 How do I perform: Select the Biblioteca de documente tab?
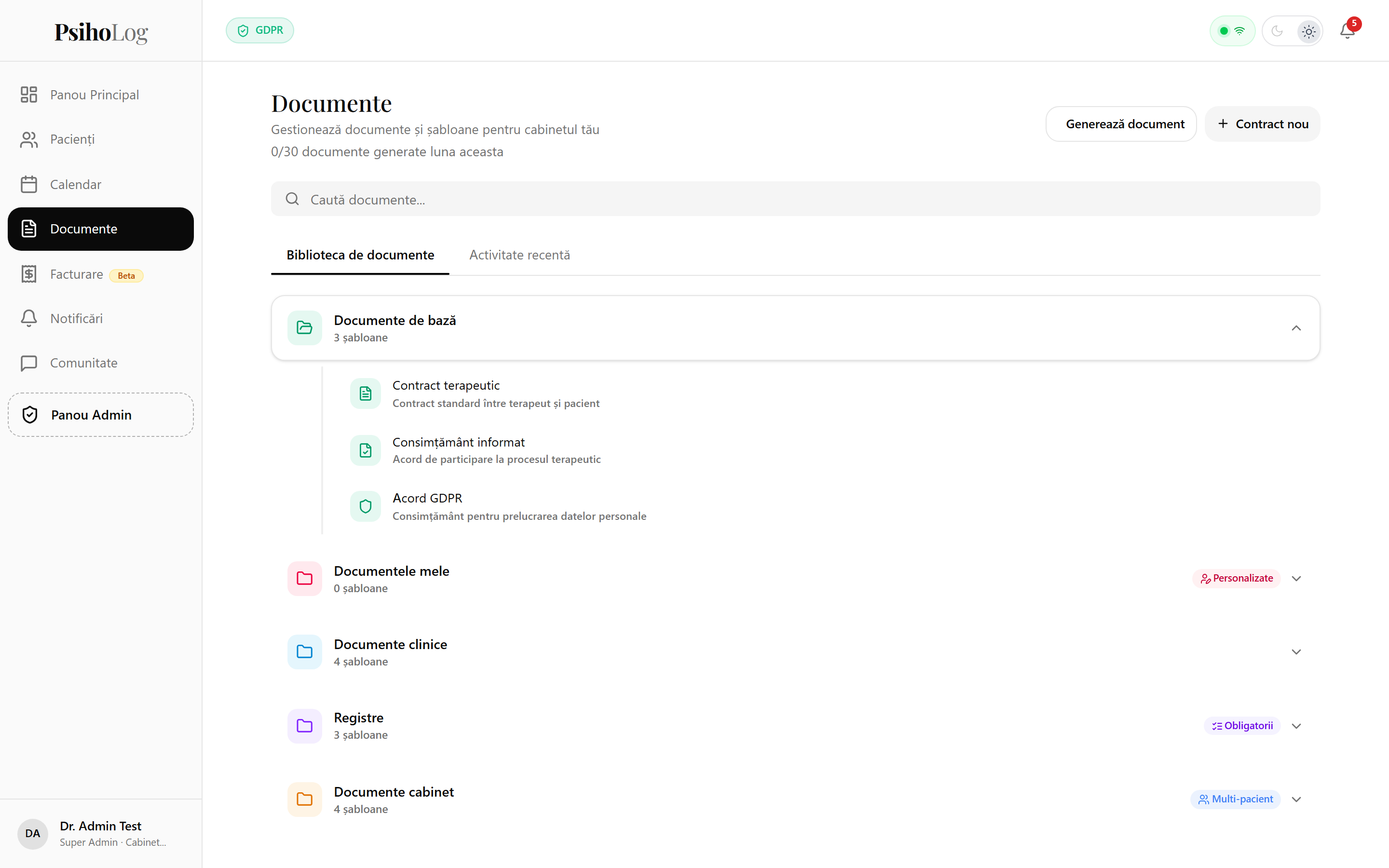[360, 255]
